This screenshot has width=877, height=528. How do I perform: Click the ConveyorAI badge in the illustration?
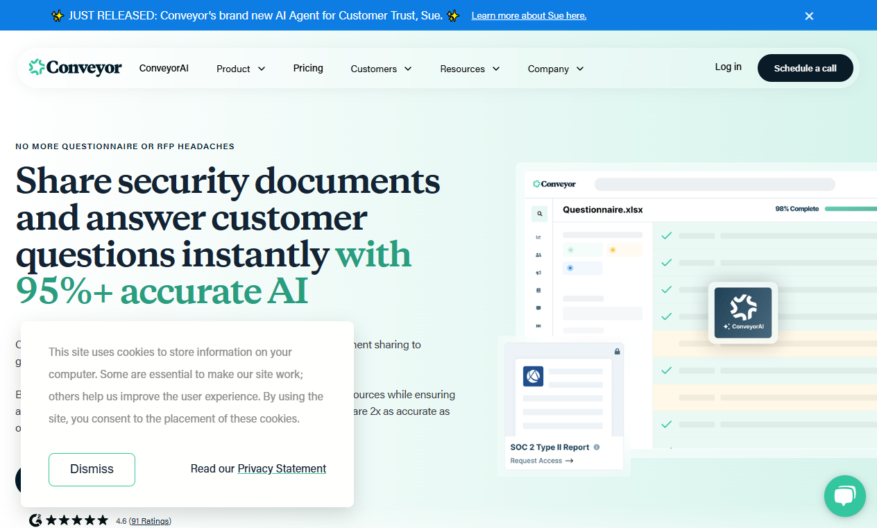click(743, 312)
